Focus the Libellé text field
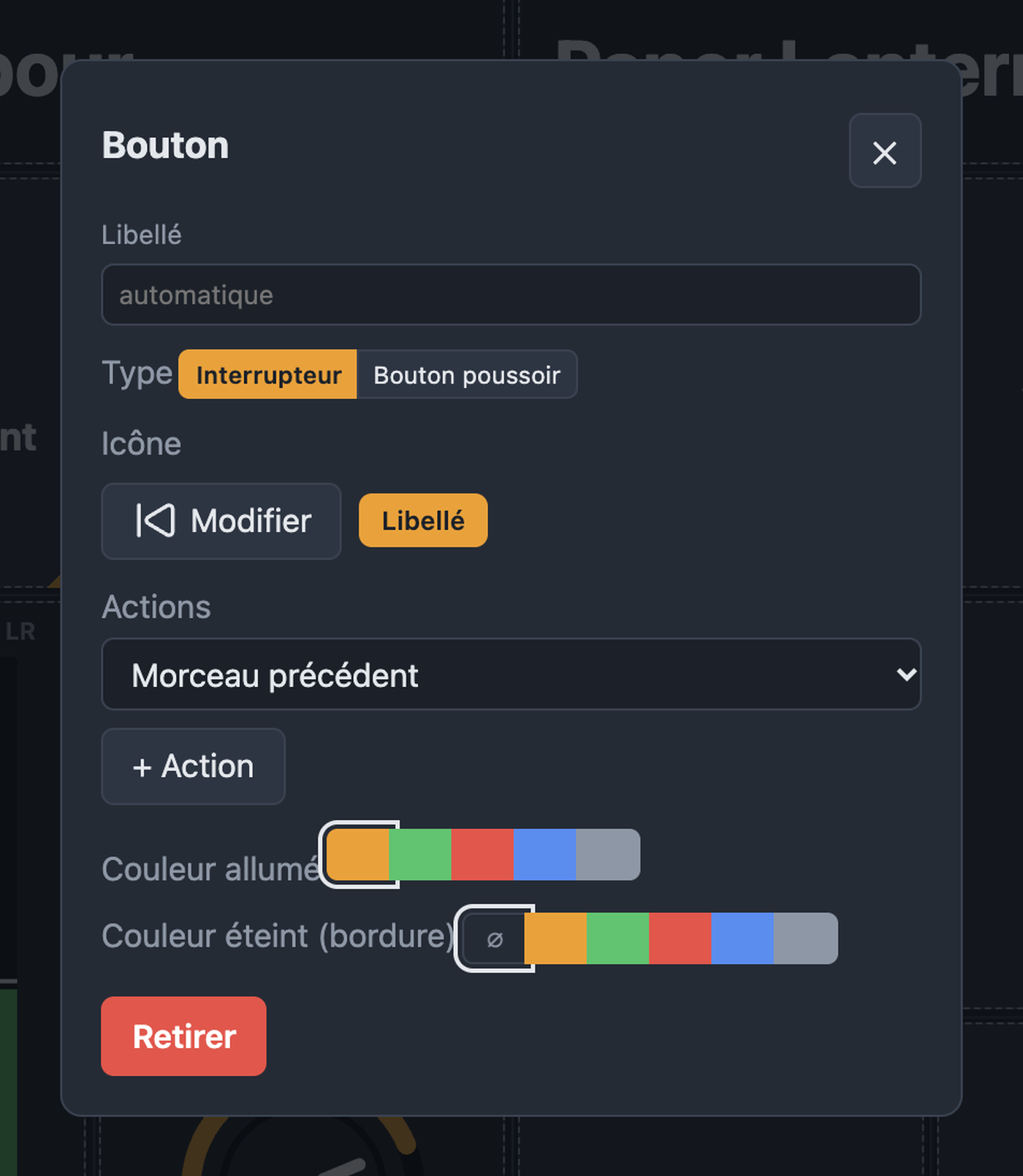This screenshot has height=1176, width=1023. [x=511, y=295]
